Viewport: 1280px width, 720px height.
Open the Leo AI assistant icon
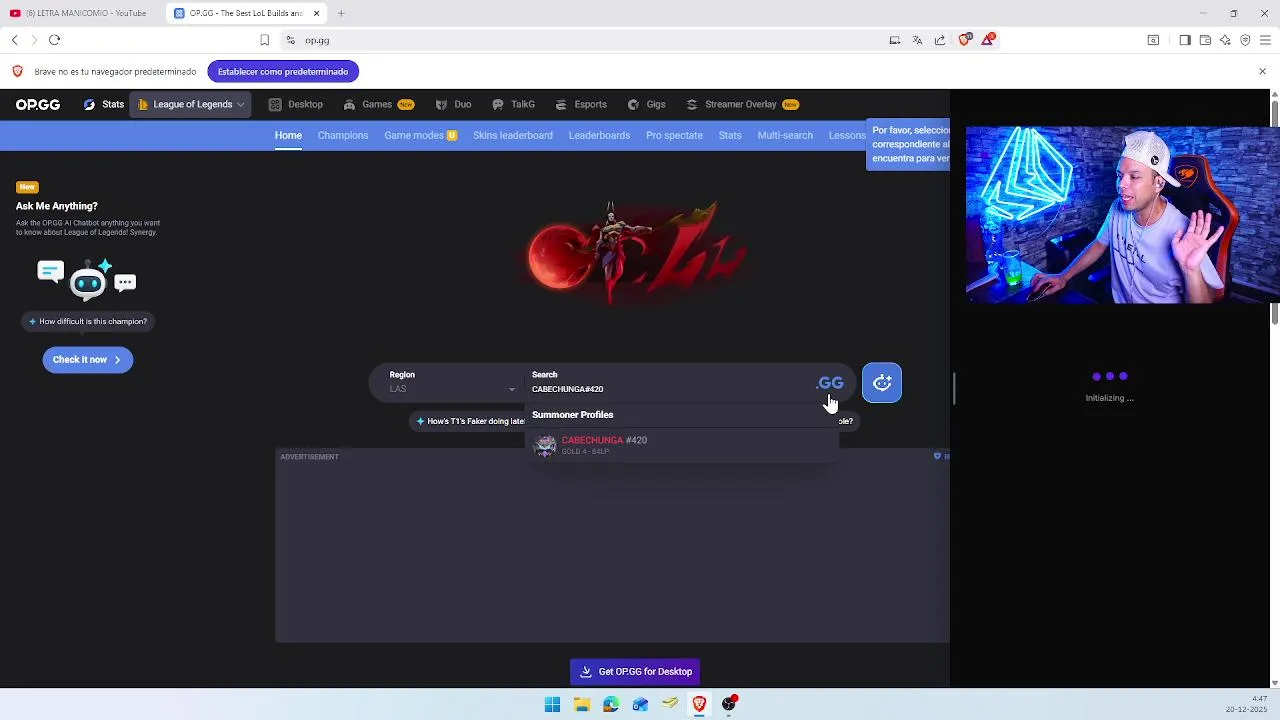point(1225,40)
